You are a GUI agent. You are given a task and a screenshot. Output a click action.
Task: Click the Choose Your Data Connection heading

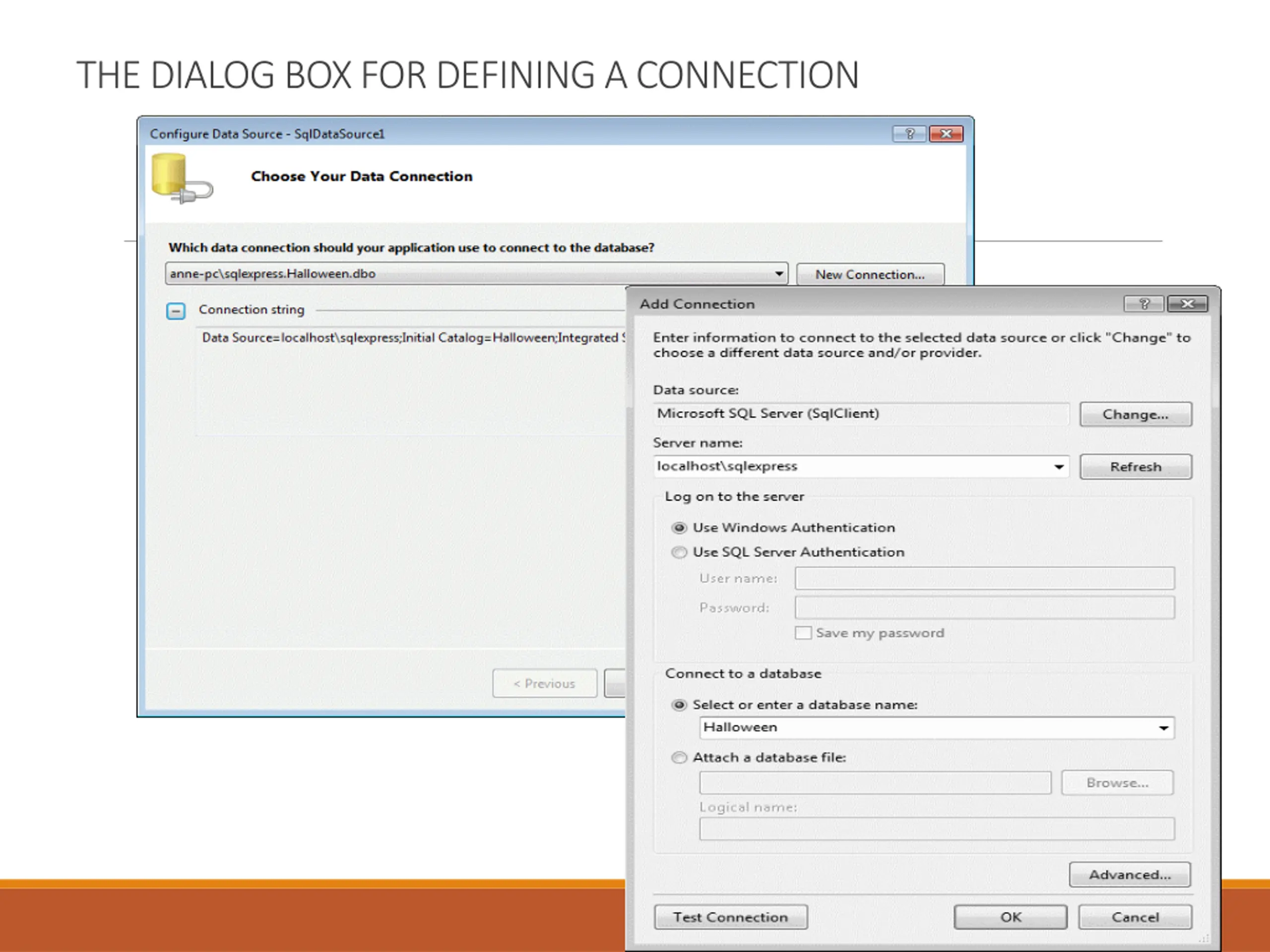tap(362, 176)
